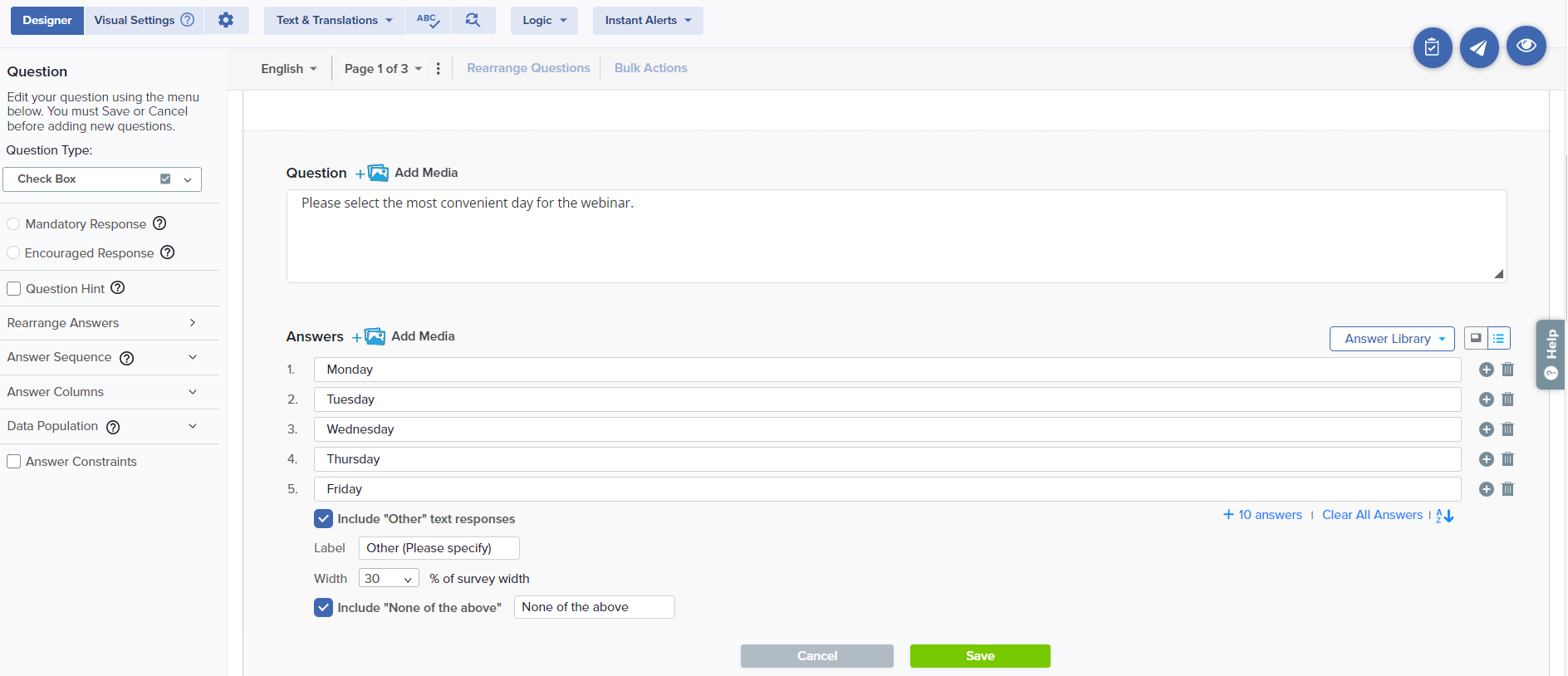Click the find and replace icon

[x=473, y=20]
